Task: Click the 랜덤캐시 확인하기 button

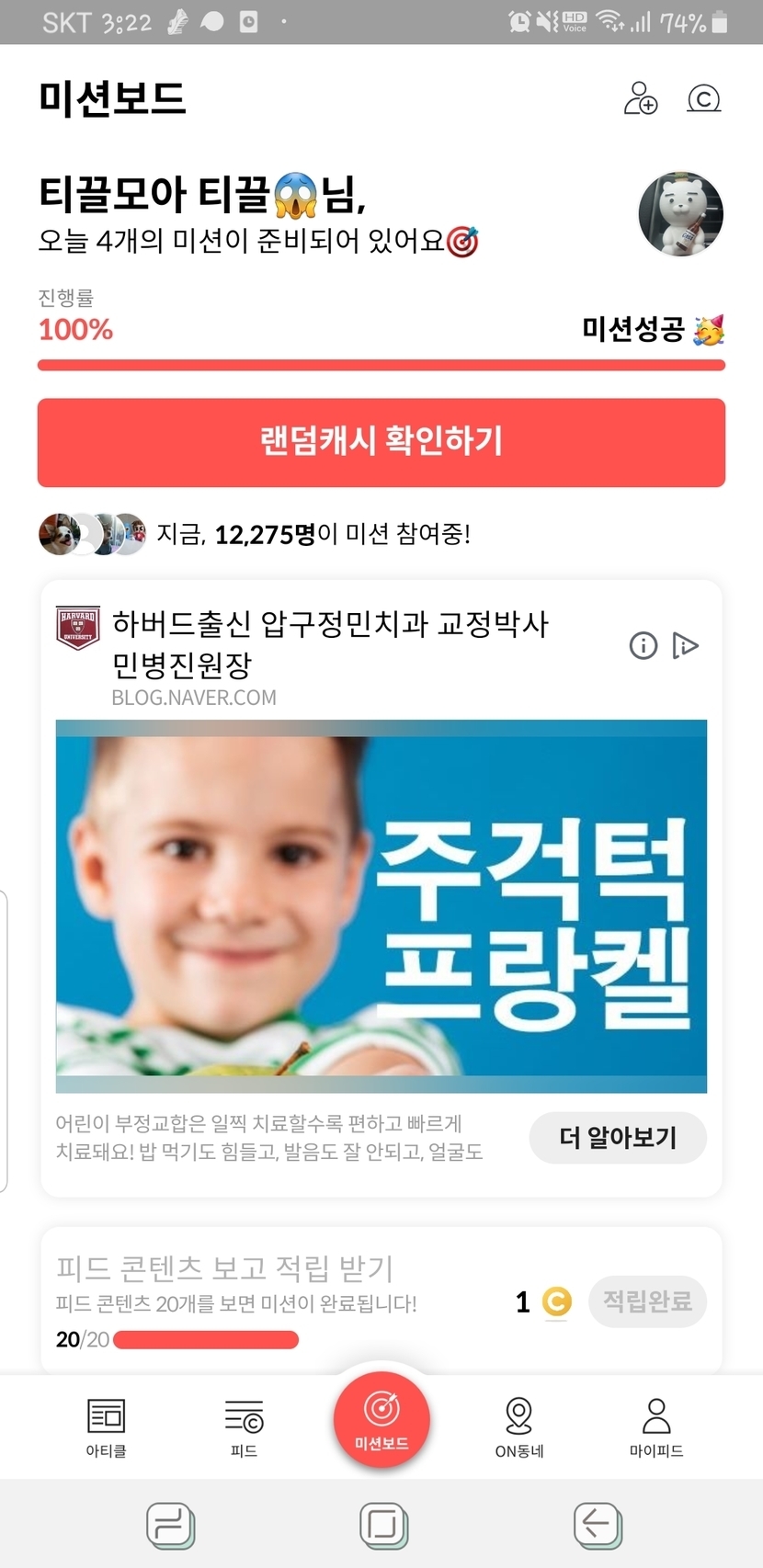Action: coord(381,442)
